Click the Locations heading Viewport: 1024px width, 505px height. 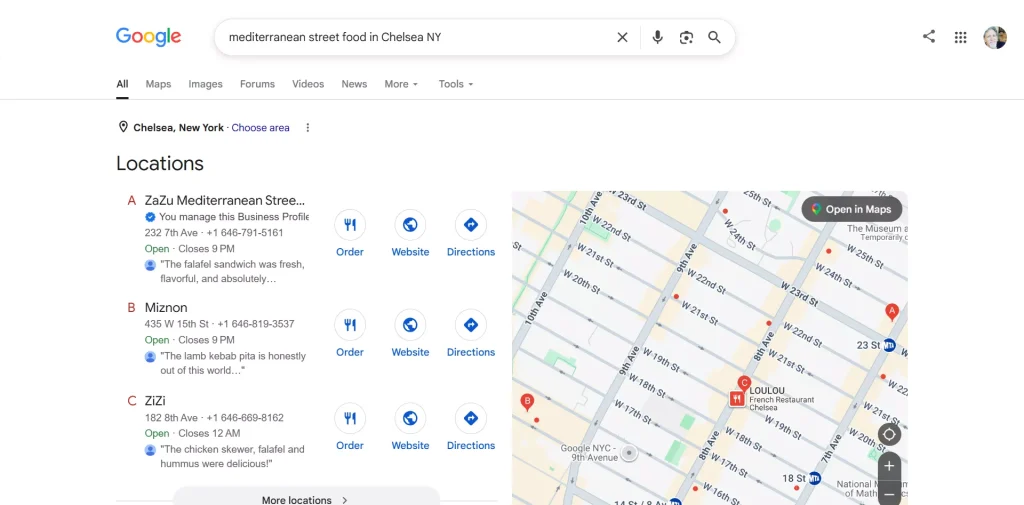click(x=160, y=163)
